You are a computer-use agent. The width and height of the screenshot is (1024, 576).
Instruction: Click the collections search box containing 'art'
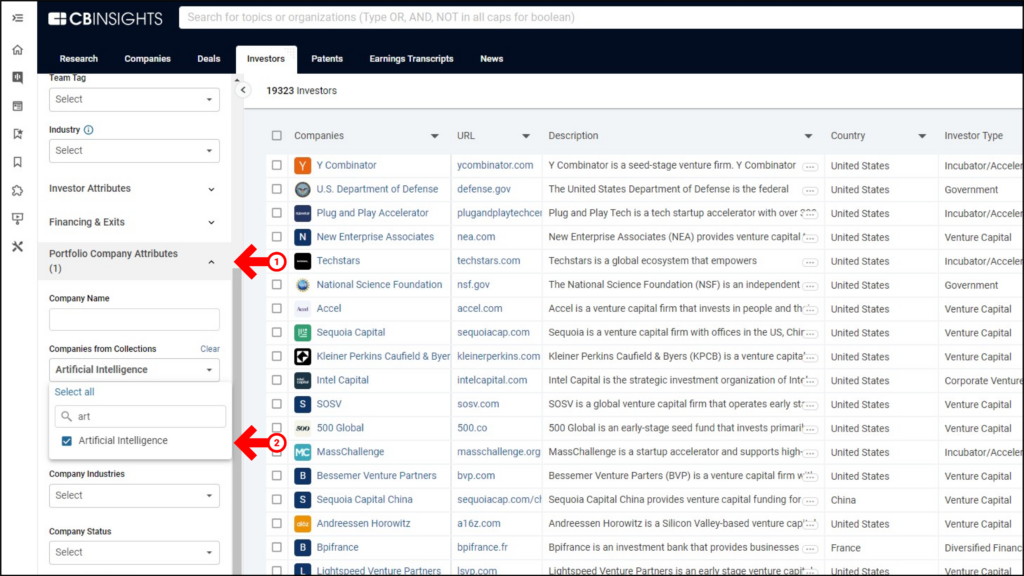pos(140,417)
